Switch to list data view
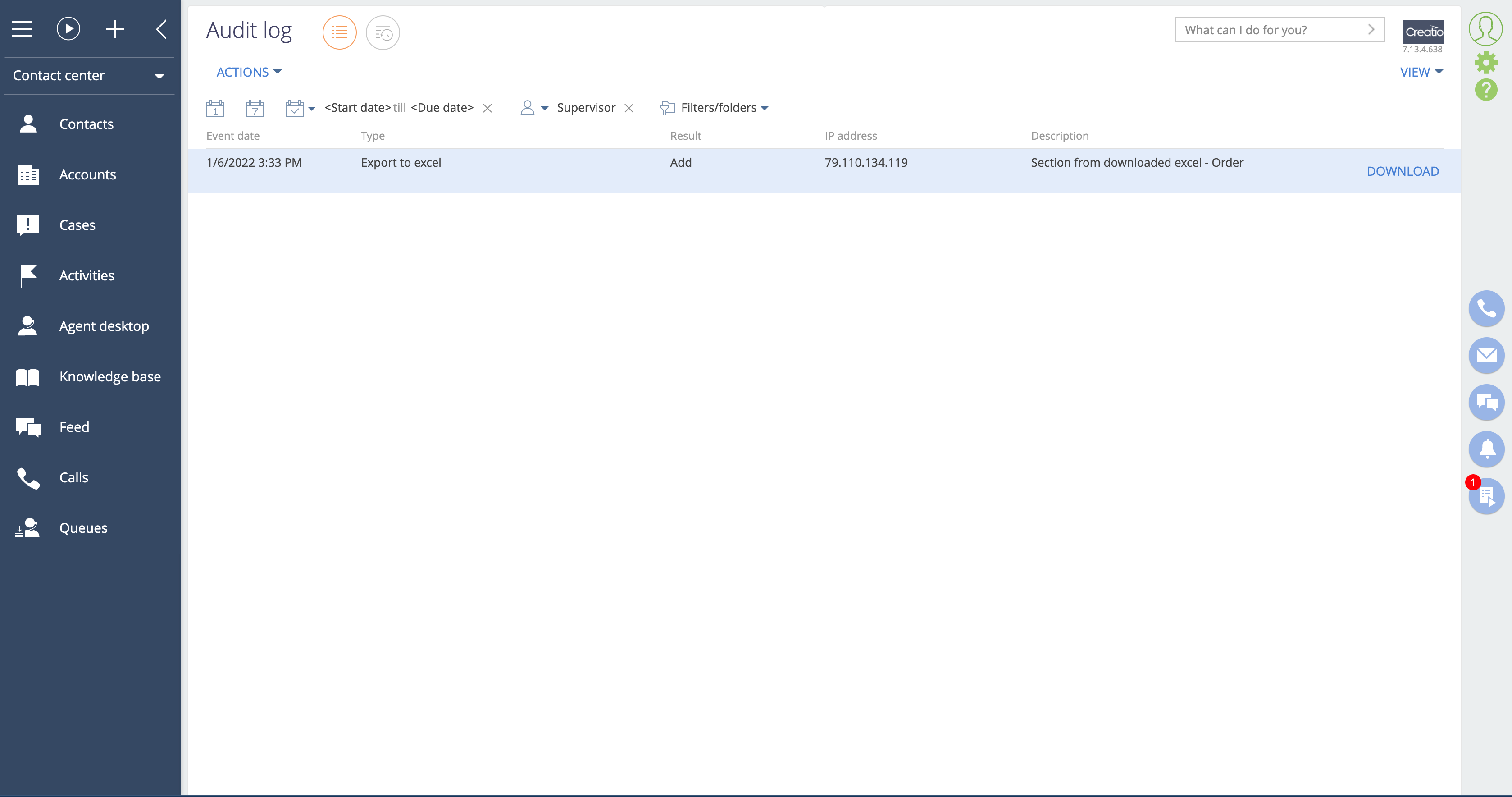 (339, 32)
